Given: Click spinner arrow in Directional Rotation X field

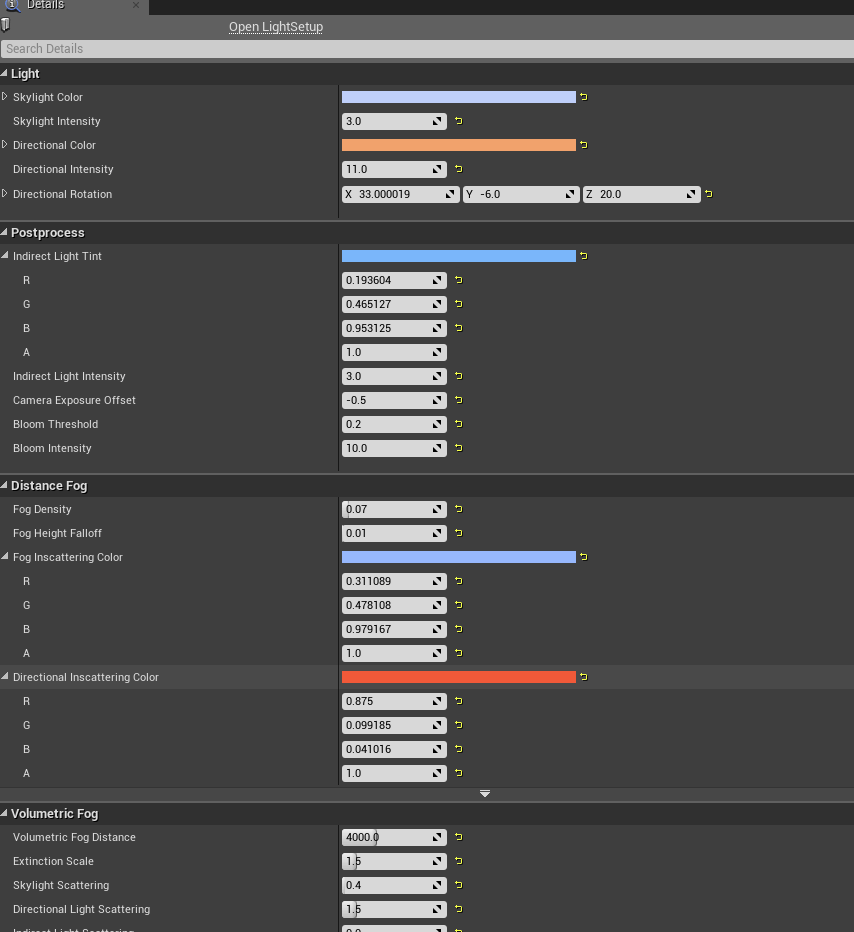Looking at the screenshot, I should (x=450, y=194).
